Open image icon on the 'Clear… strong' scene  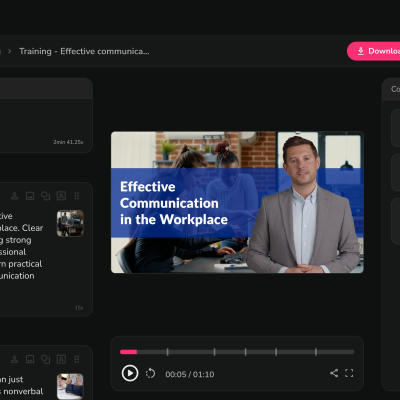tap(30, 196)
